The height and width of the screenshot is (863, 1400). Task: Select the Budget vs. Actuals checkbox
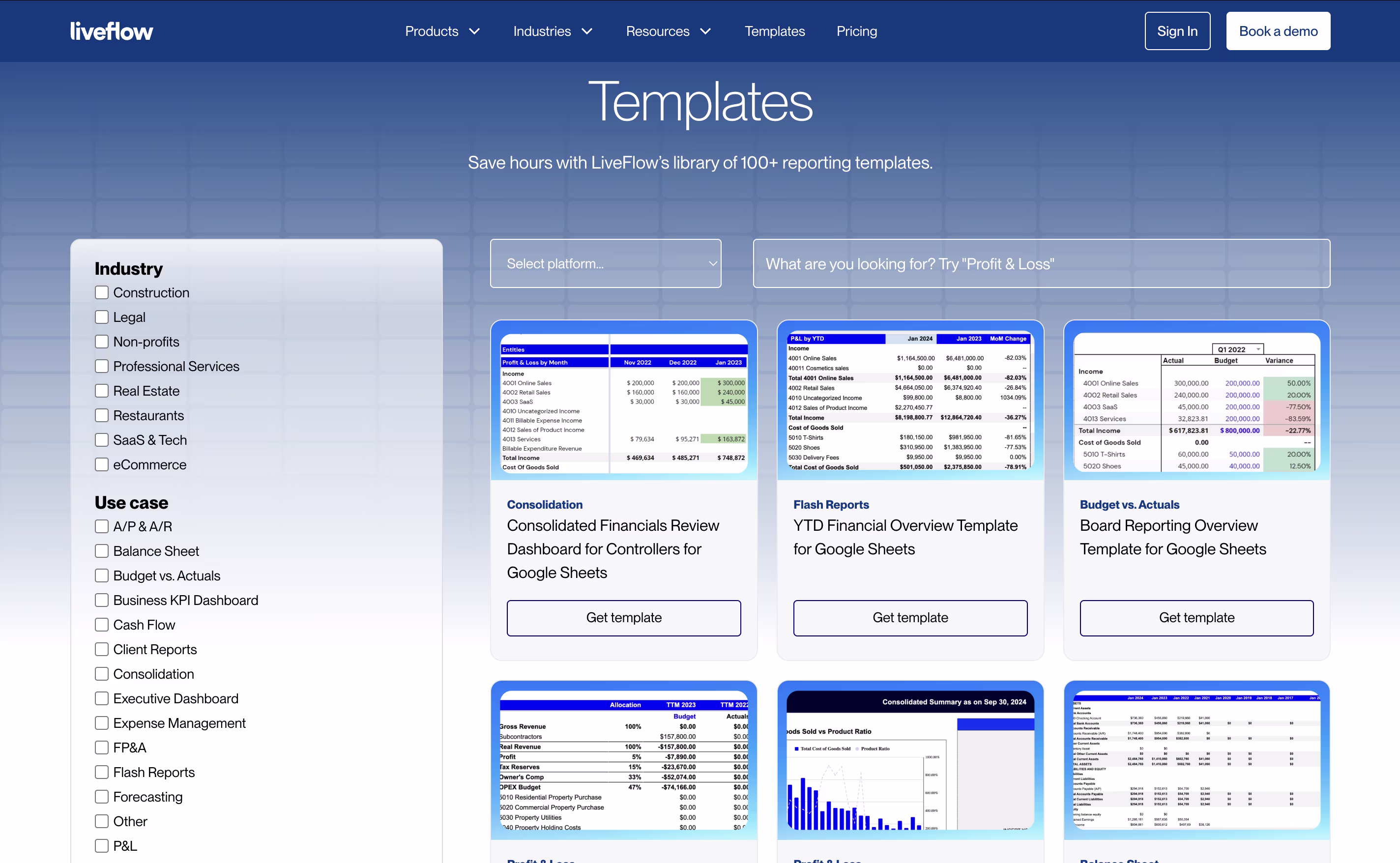(x=102, y=575)
